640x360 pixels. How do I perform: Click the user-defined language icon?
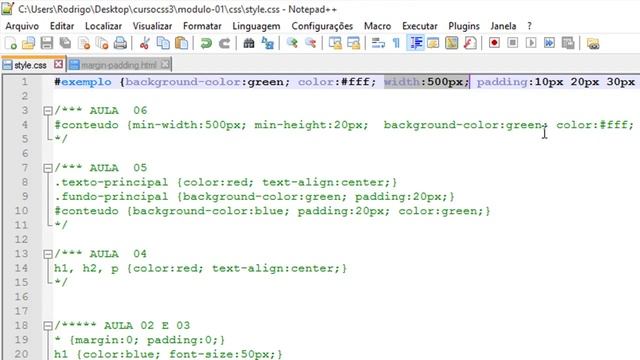pos(433,43)
